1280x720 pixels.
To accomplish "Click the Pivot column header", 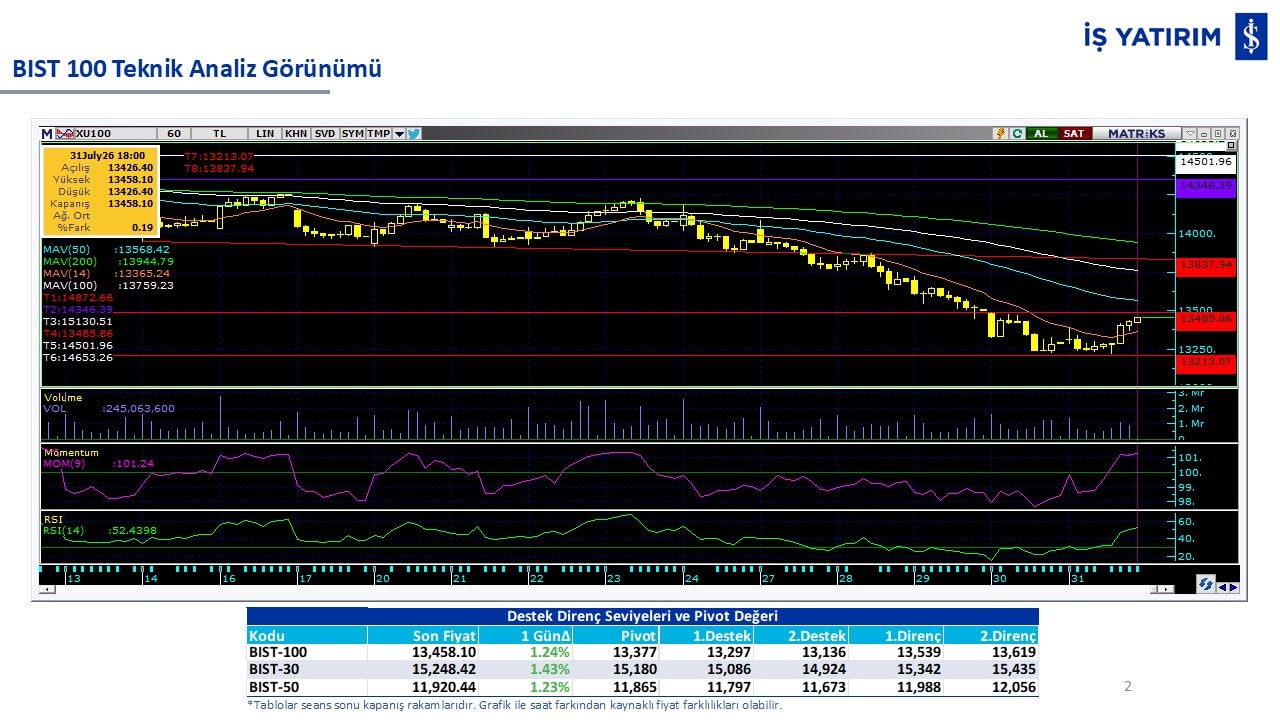I will click(x=637, y=636).
